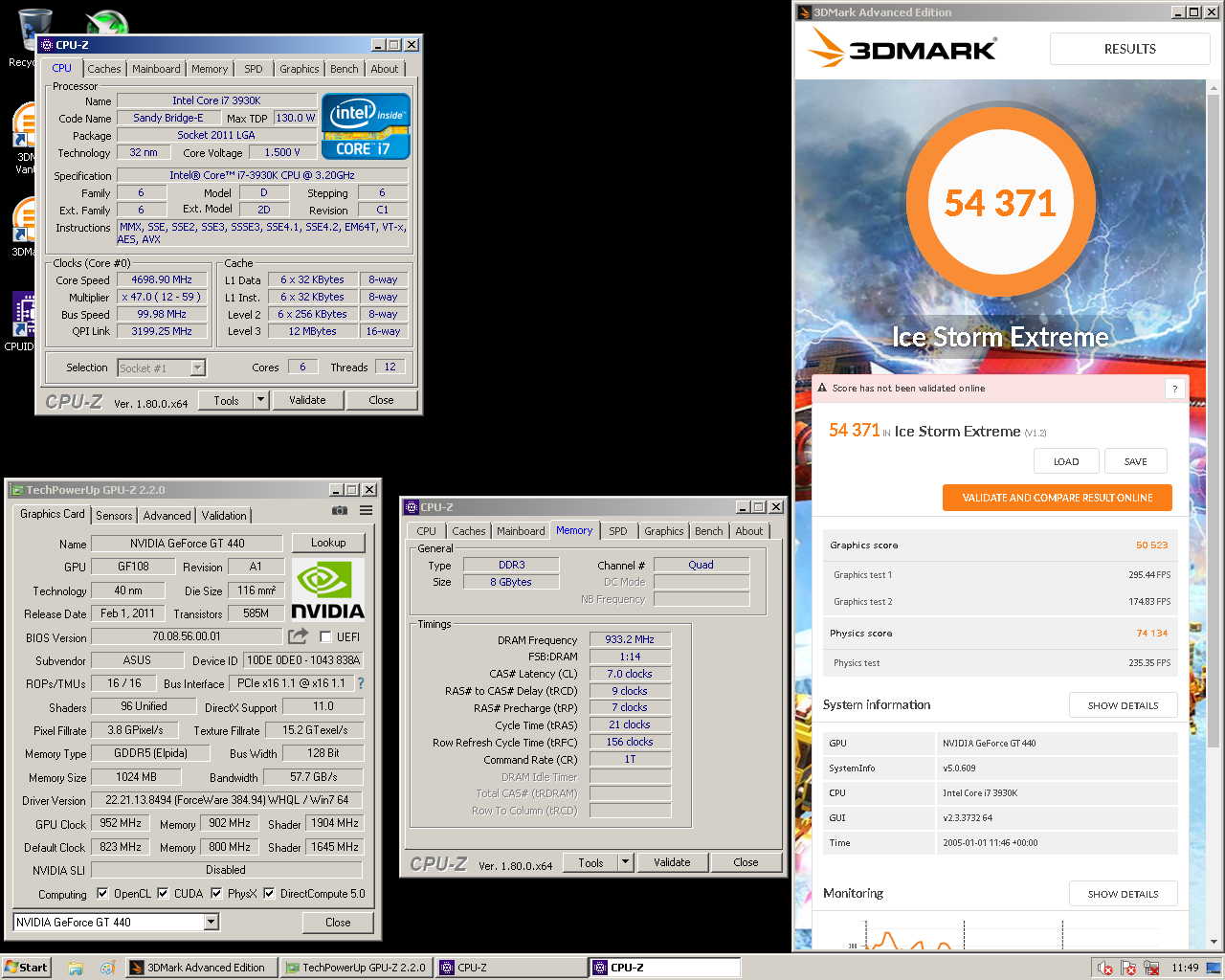Image resolution: width=1225 pixels, height=980 pixels.
Task: Click the 3DMark scrollbar down arrow
Action: tap(1214, 943)
